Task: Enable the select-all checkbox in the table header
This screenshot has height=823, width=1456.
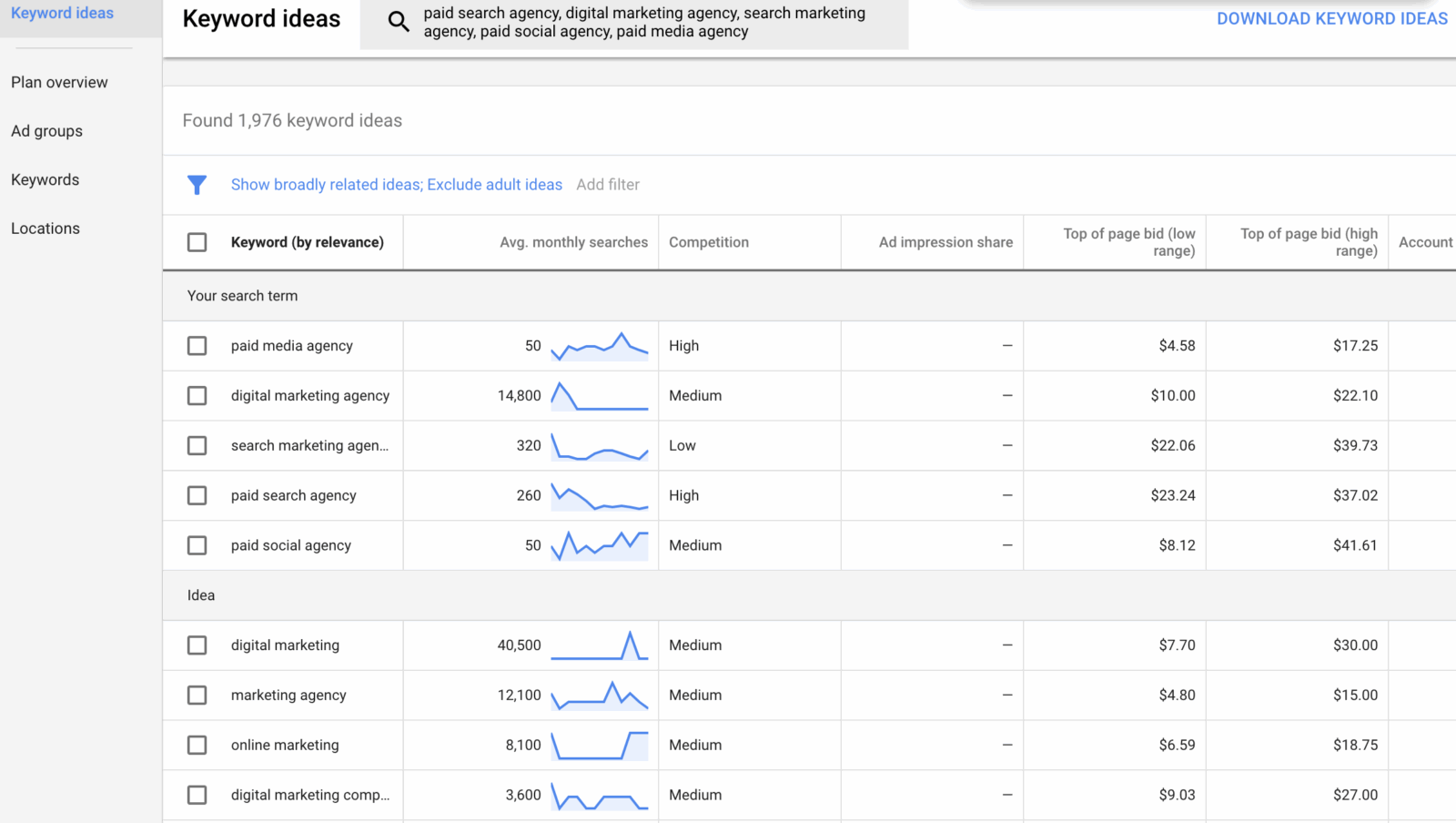Action: pos(197,242)
